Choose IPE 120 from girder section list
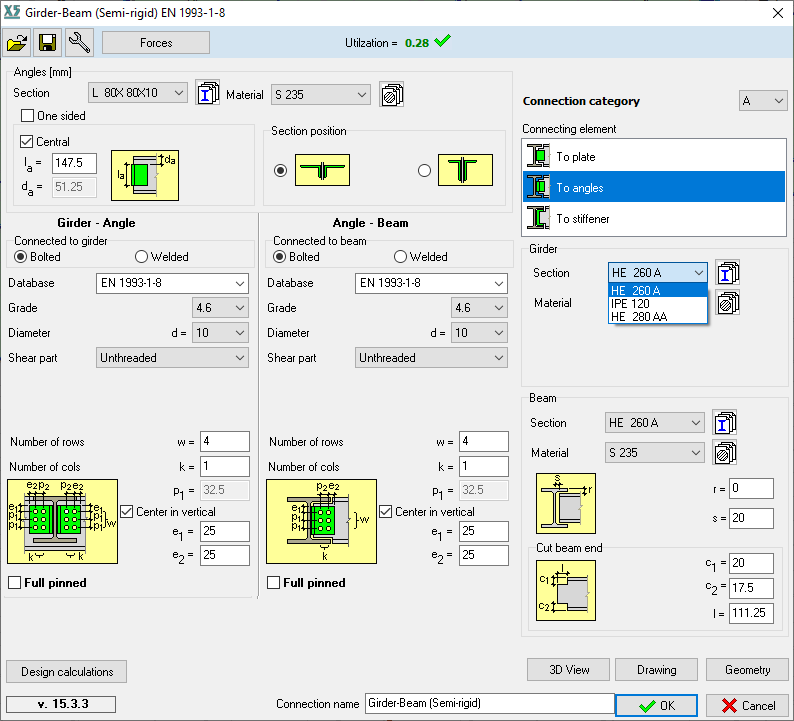This screenshot has width=794, height=721. 658,303
